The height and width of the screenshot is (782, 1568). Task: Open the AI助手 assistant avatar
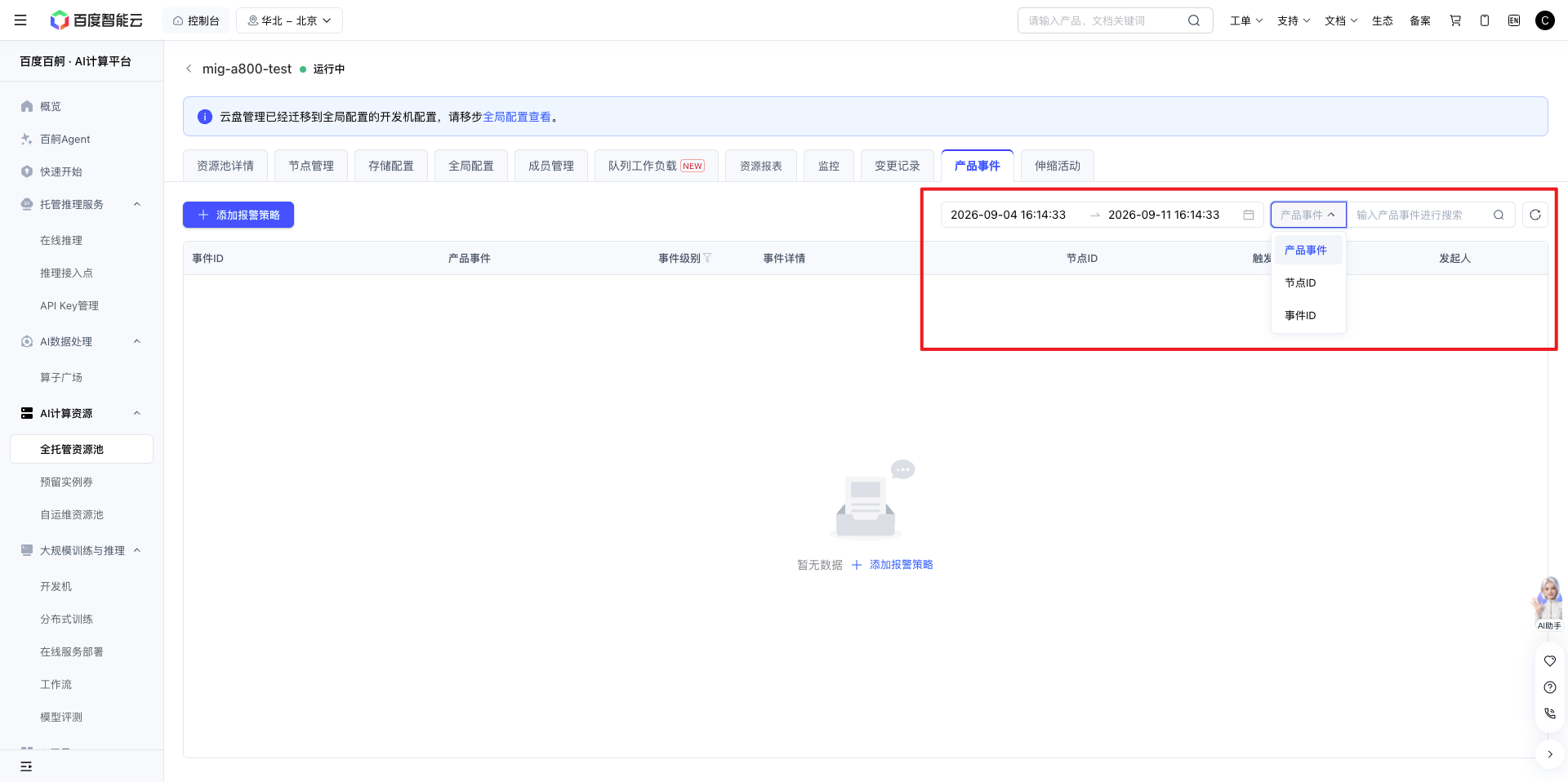coord(1548,603)
